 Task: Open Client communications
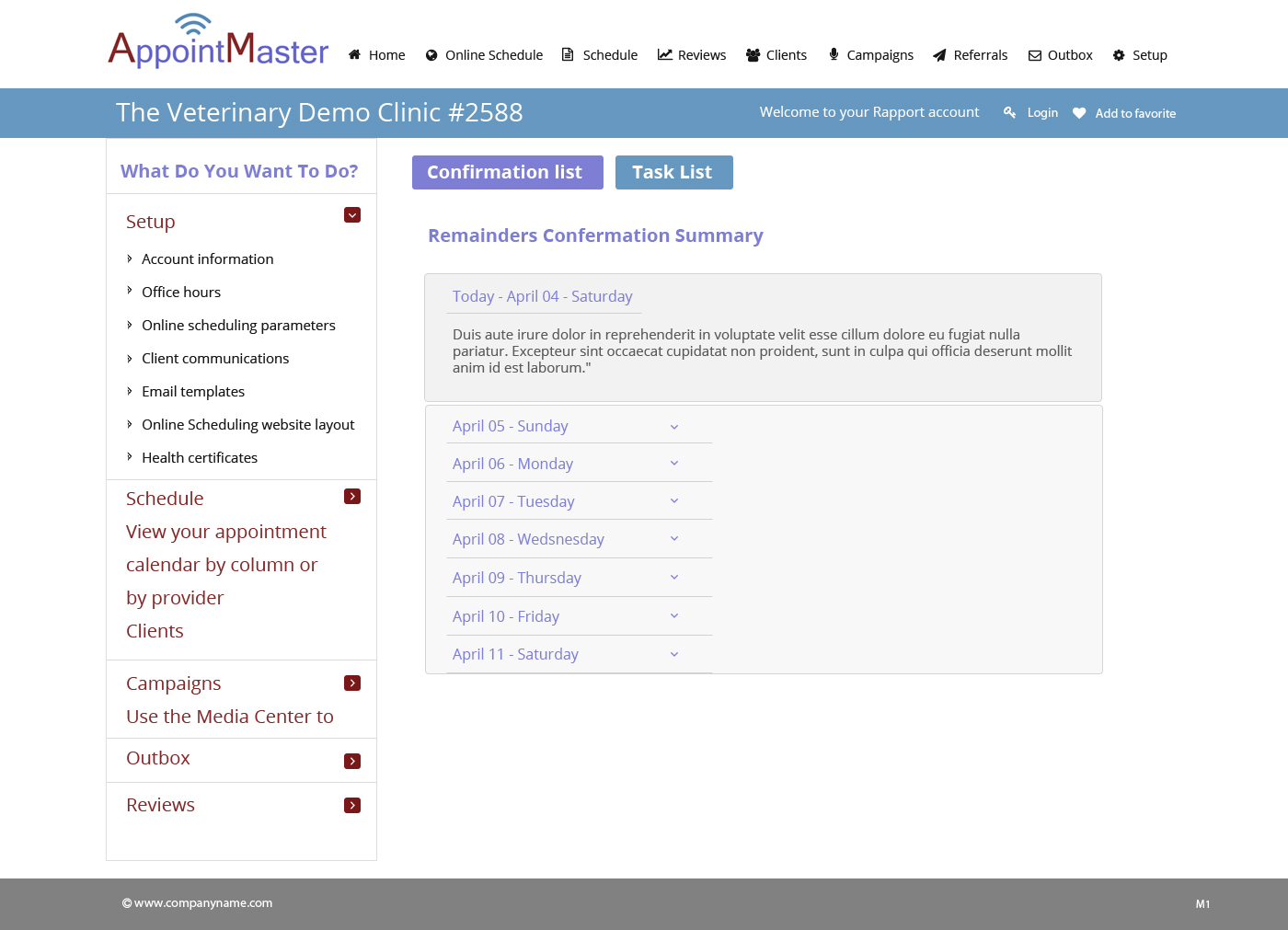215,359
